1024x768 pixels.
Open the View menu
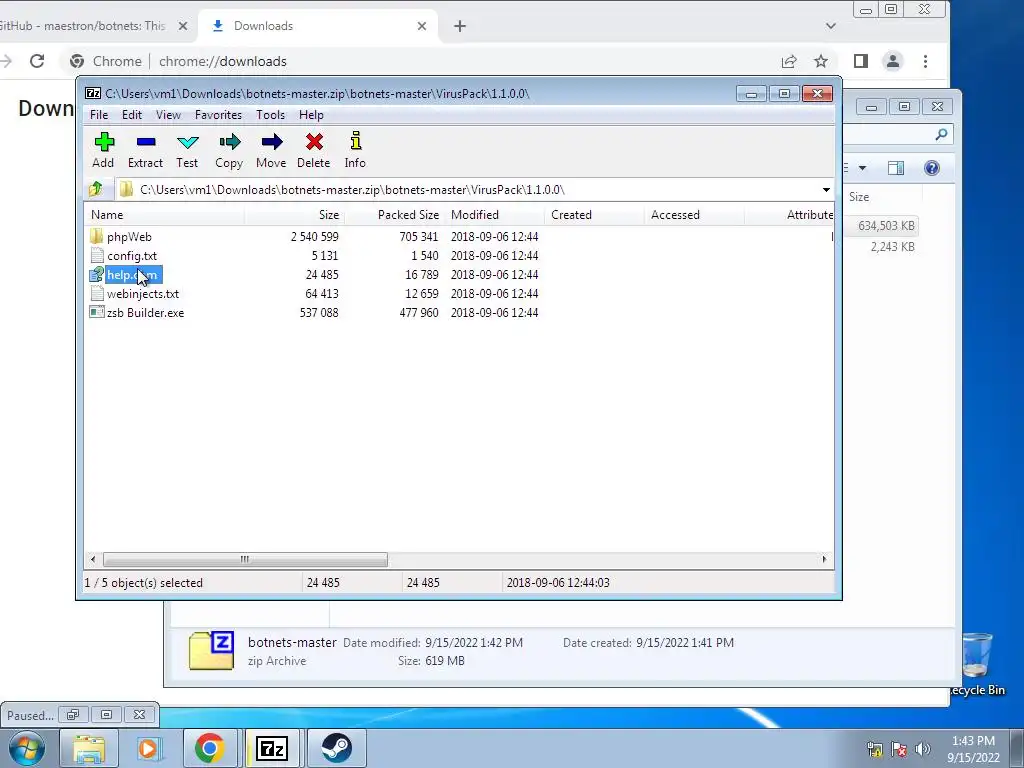coord(168,114)
